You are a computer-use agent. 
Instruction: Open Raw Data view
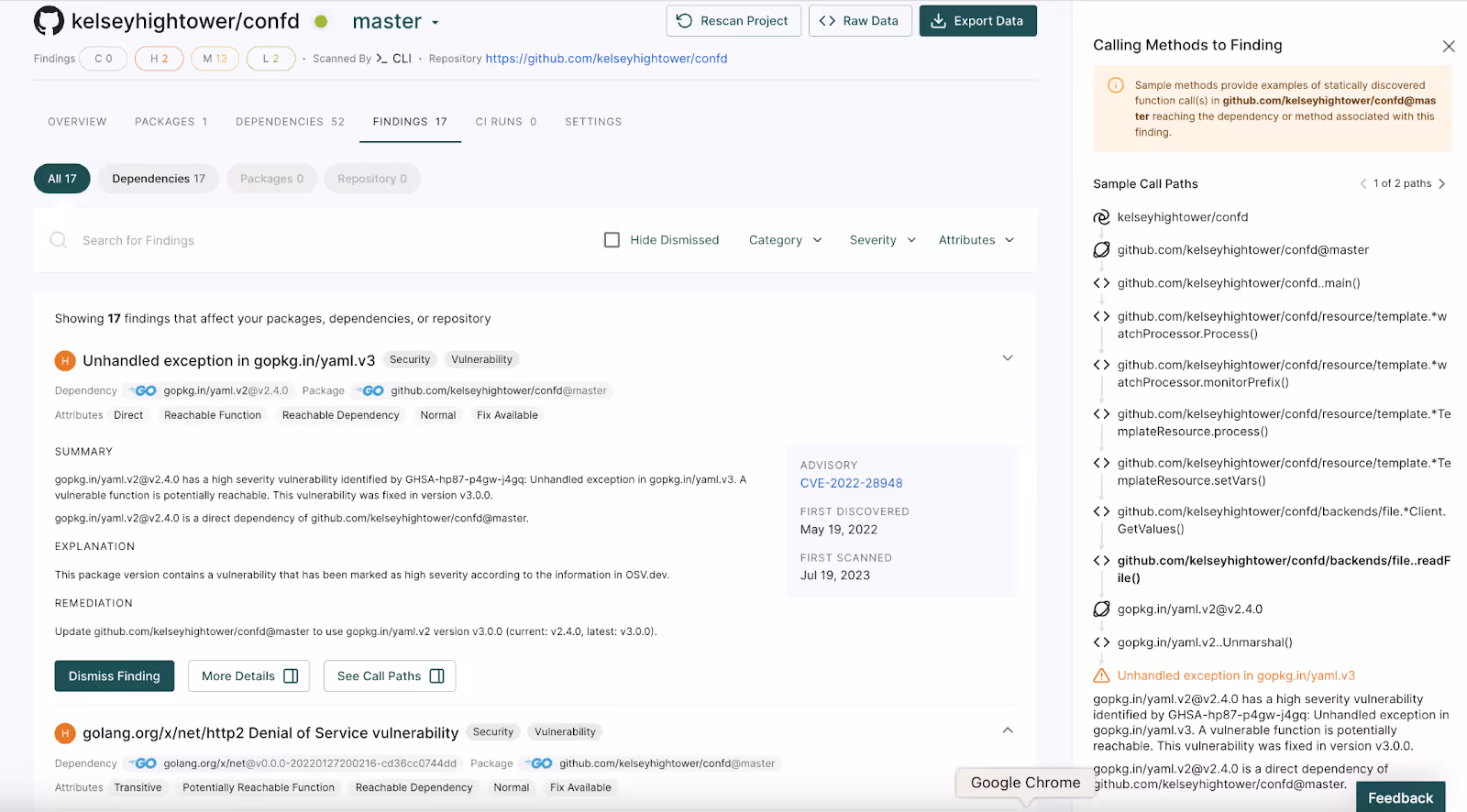860,21
